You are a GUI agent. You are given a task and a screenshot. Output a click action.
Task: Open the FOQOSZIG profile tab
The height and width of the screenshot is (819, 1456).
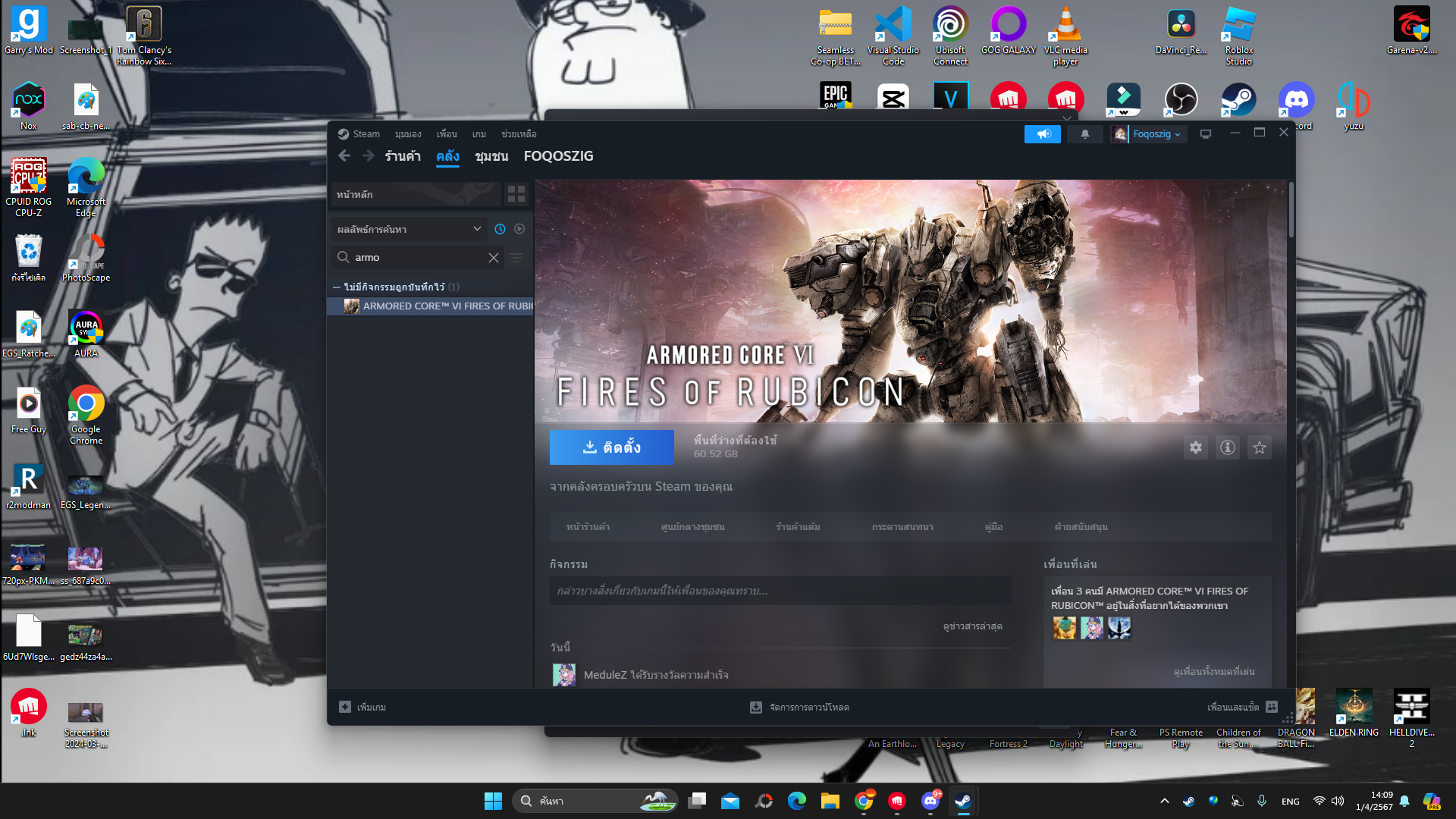tap(559, 156)
